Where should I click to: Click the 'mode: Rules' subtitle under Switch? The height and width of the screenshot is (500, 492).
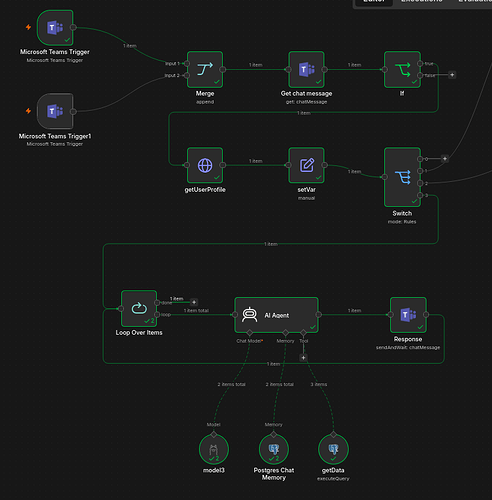pyautogui.click(x=402, y=222)
